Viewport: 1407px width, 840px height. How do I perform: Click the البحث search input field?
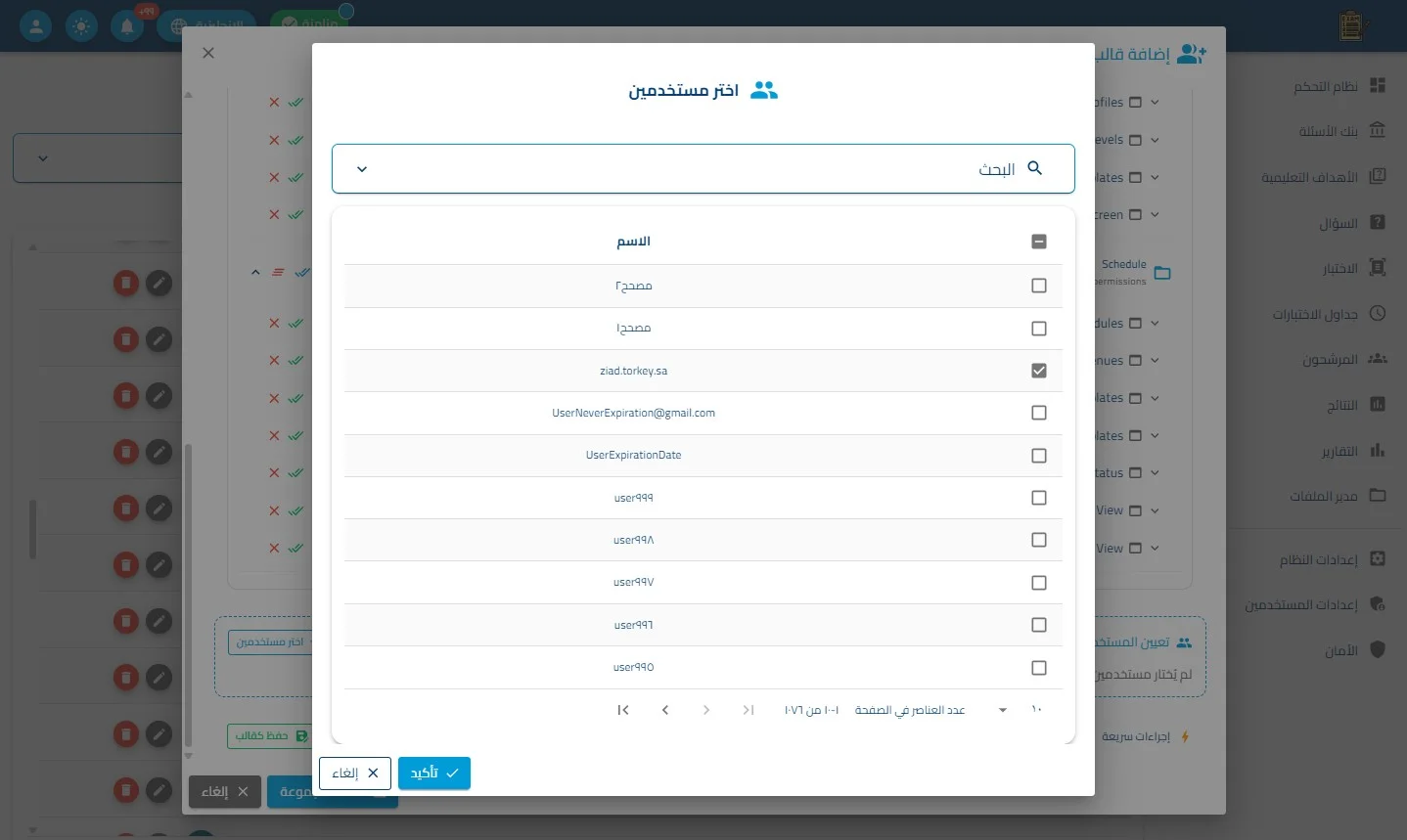tap(703, 169)
